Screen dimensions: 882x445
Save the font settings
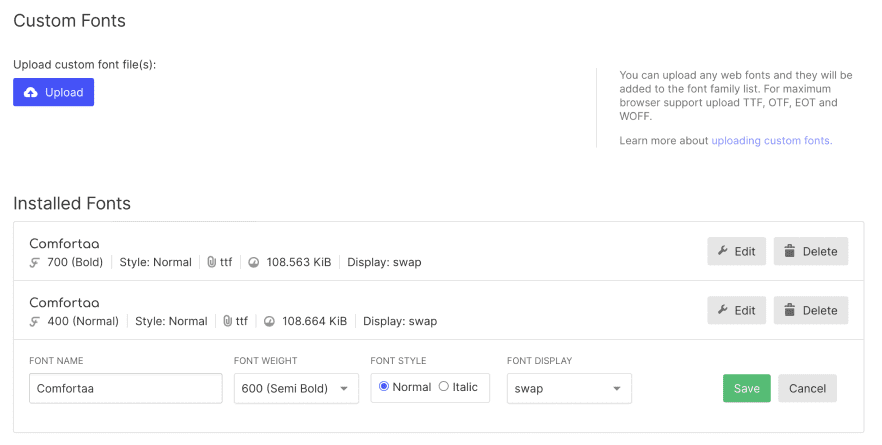746,388
